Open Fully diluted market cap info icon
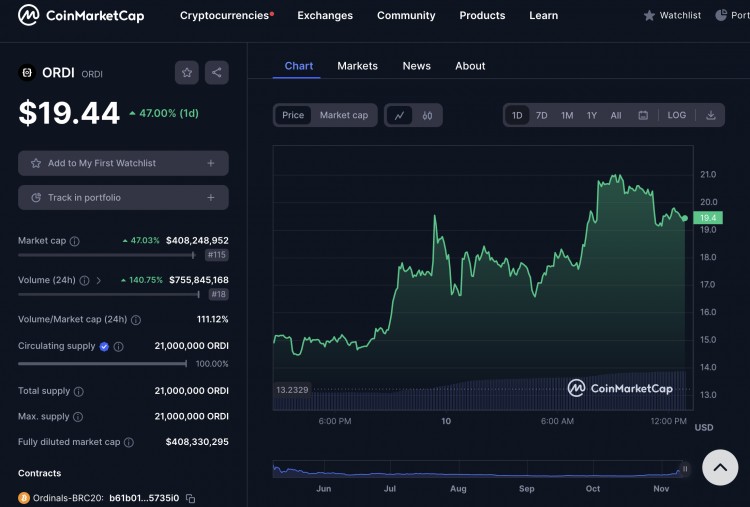 pyautogui.click(x=129, y=442)
